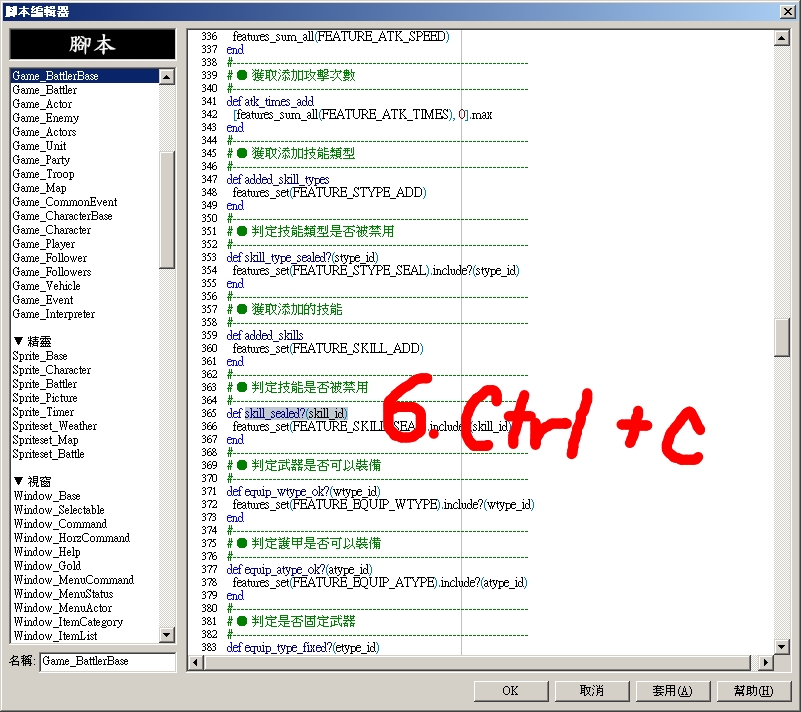Image resolution: width=801 pixels, height=712 pixels.
Task: Confirm with the OK button
Action: click(x=510, y=691)
